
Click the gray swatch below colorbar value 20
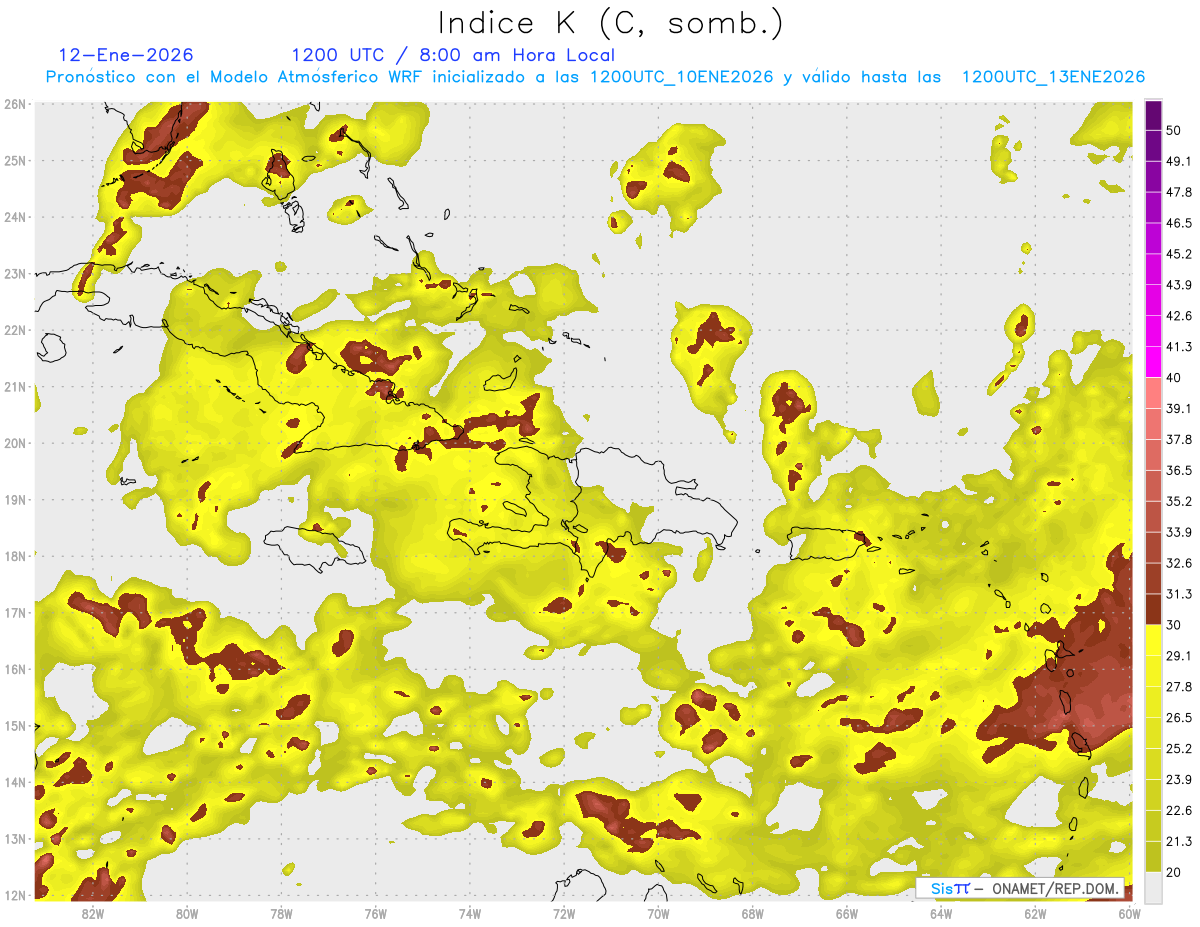click(x=1154, y=886)
